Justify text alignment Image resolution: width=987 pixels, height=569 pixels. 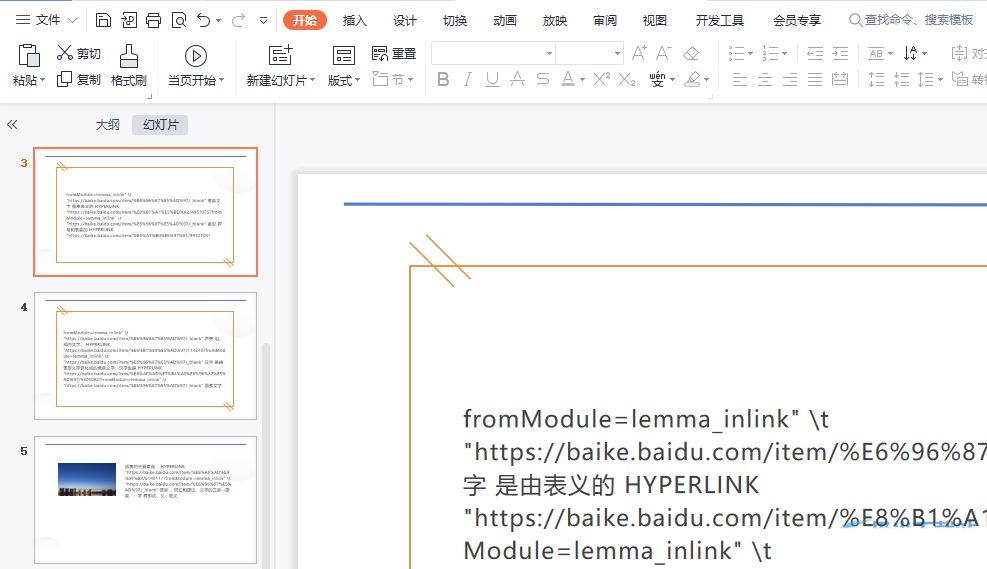(815, 79)
